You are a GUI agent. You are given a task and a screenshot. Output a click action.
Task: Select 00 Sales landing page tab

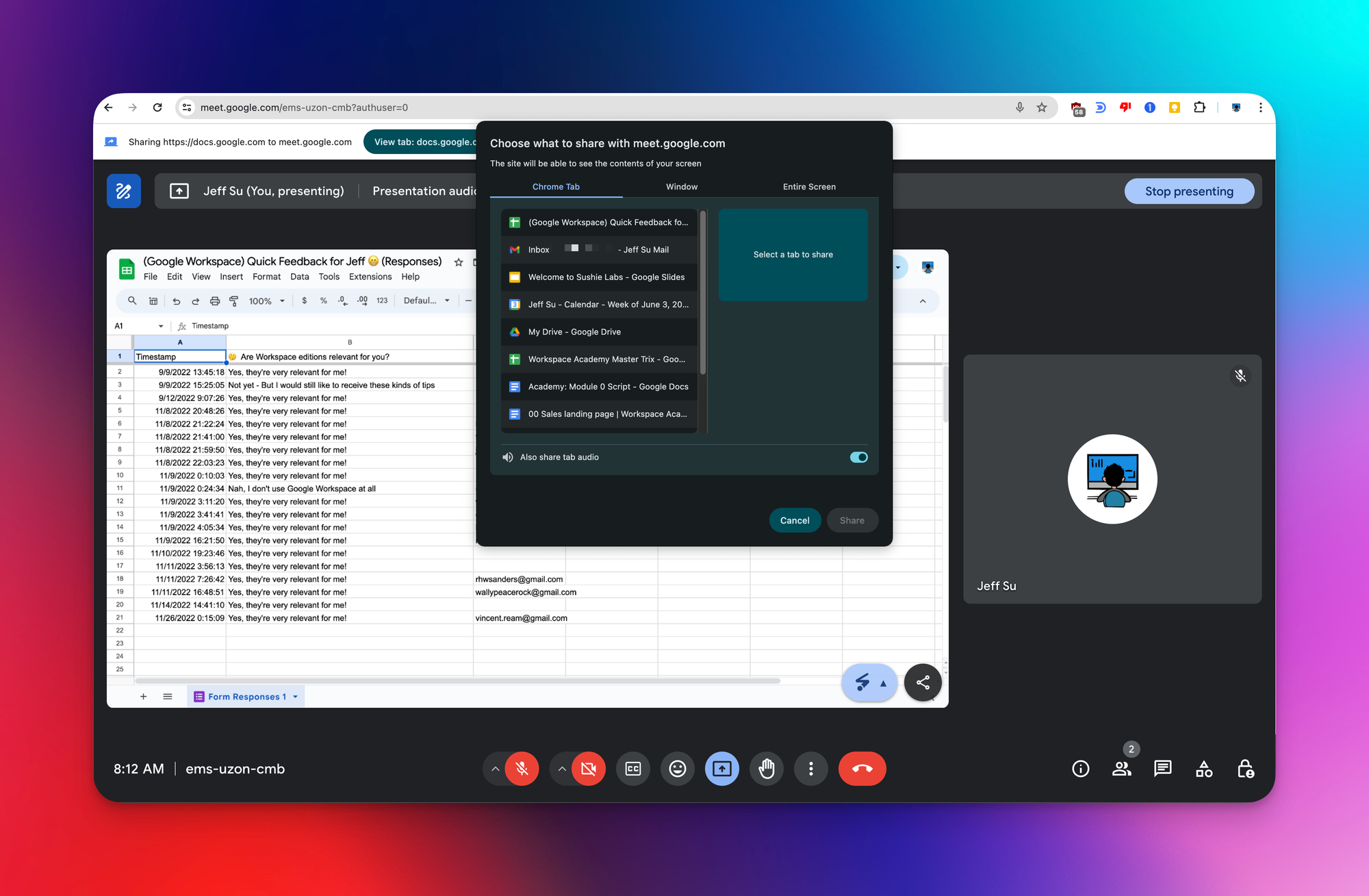click(600, 414)
